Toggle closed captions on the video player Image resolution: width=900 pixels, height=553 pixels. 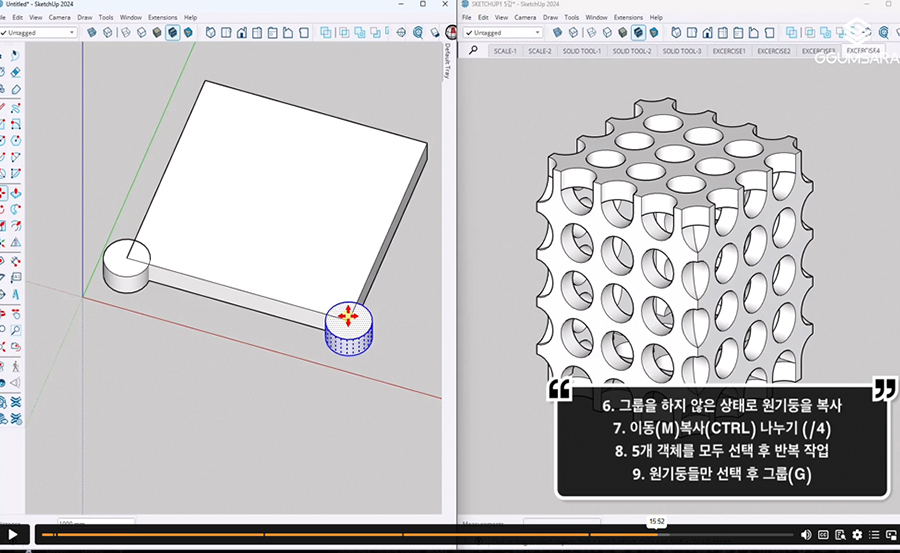[x=823, y=535]
